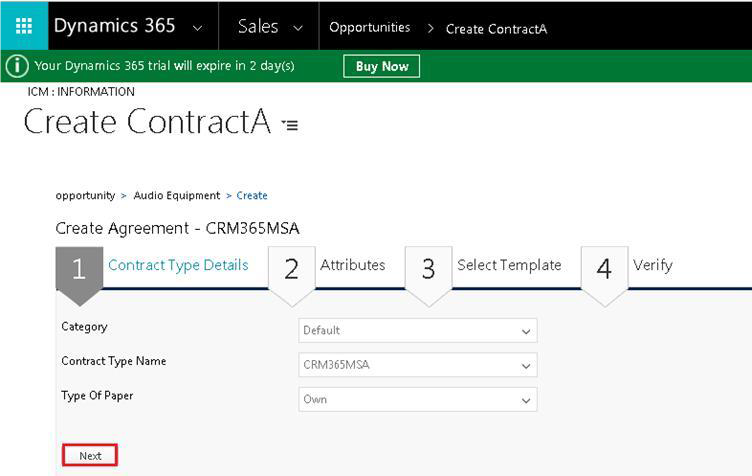Image resolution: width=752 pixels, height=476 pixels.
Task: Click the step 3 number marker
Action: [x=428, y=270]
